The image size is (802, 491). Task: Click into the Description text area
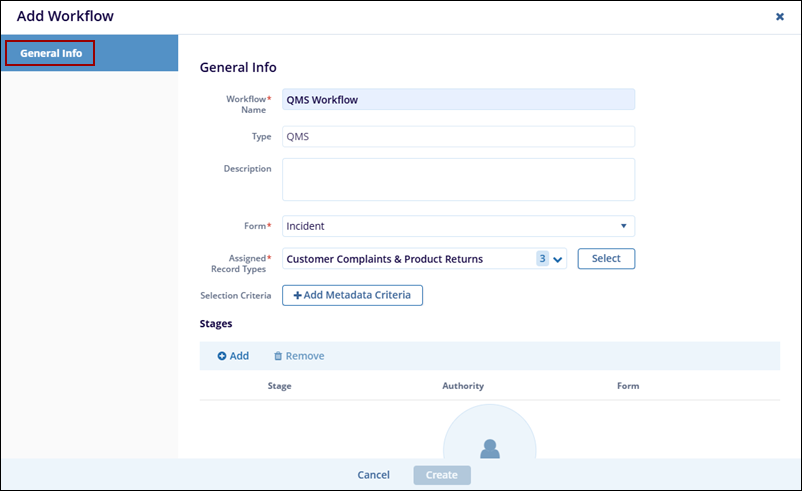coord(458,180)
